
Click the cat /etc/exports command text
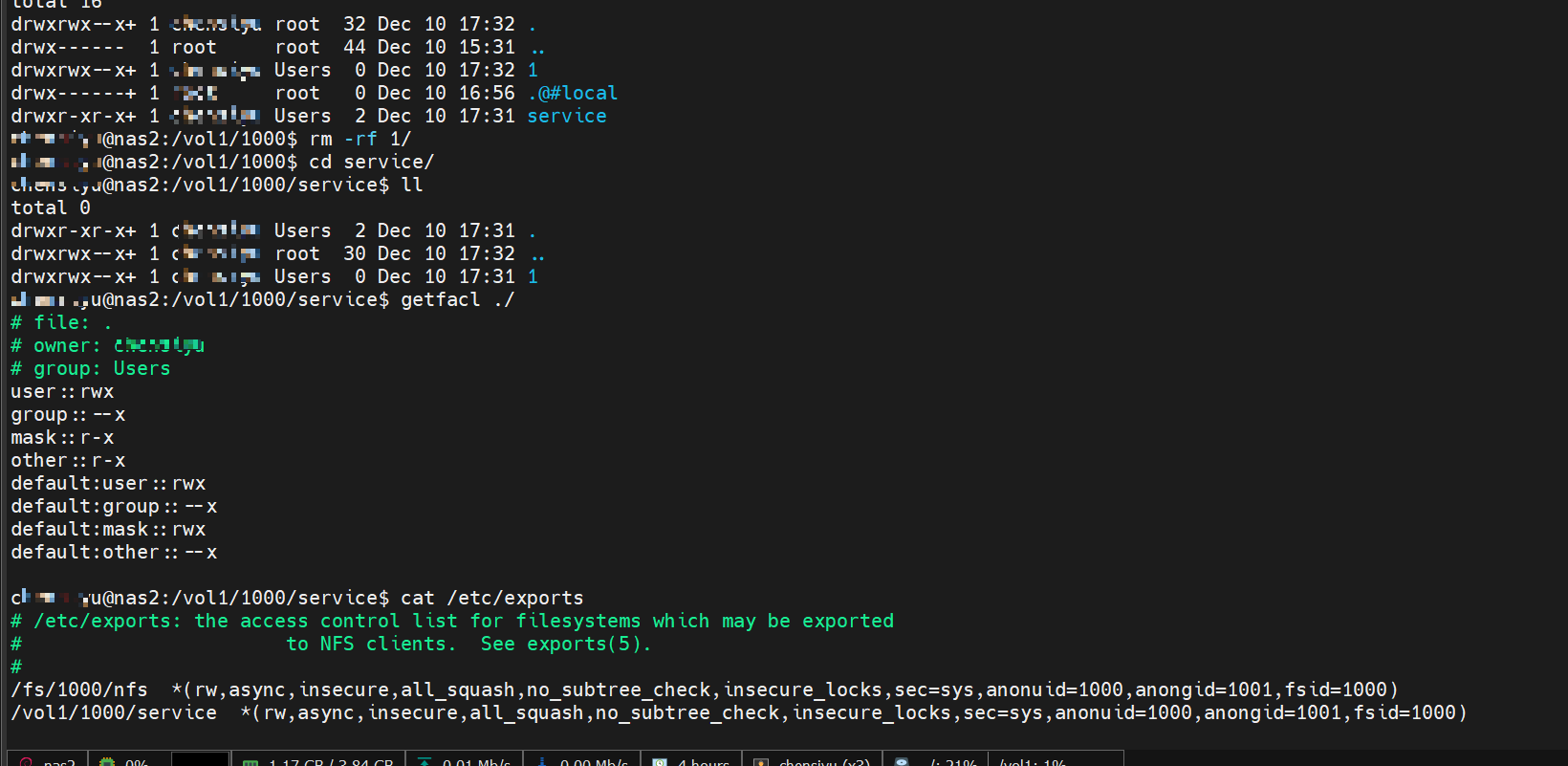491,598
